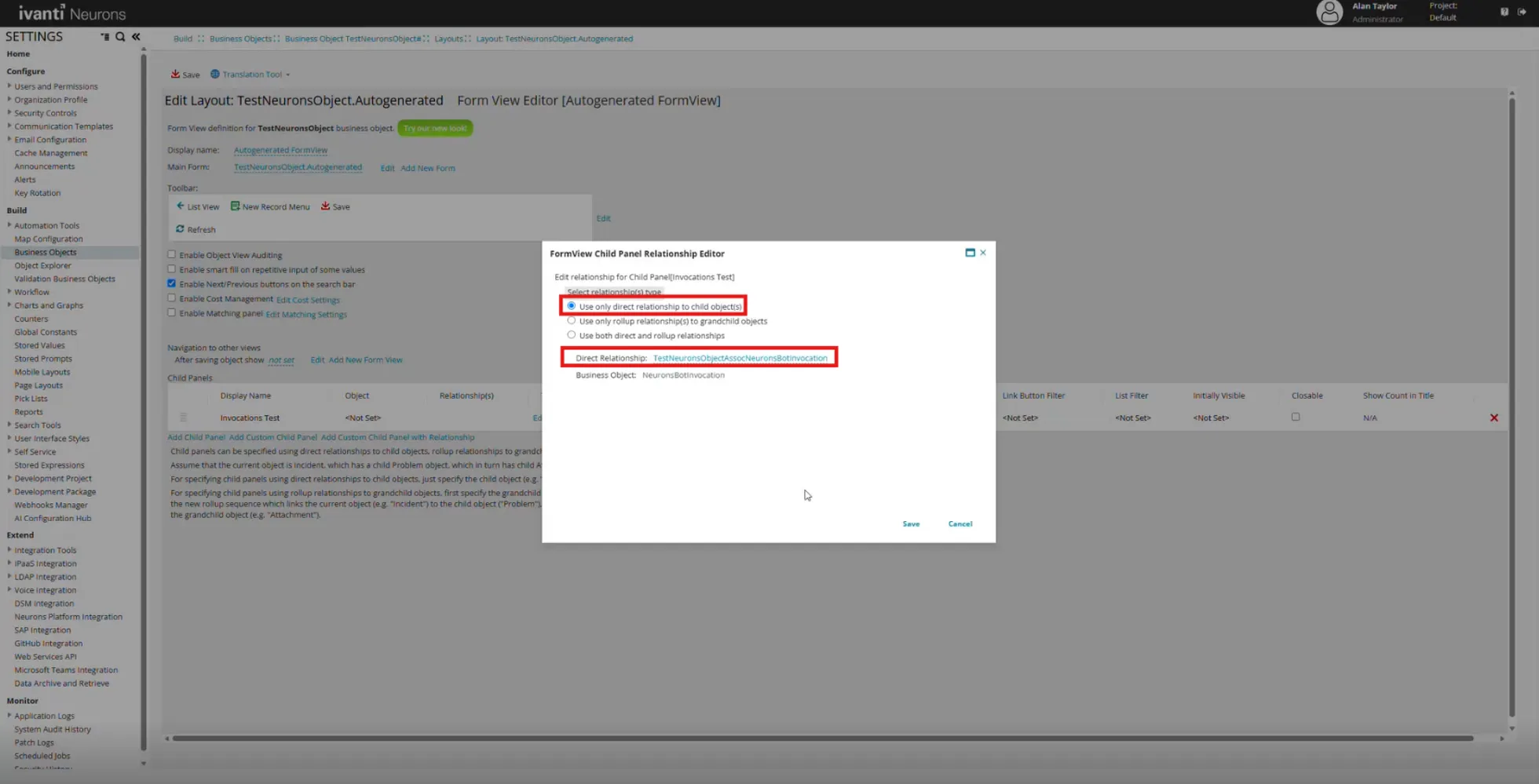Maximize the Child Panel Relationship Editor dialog

[970, 253]
